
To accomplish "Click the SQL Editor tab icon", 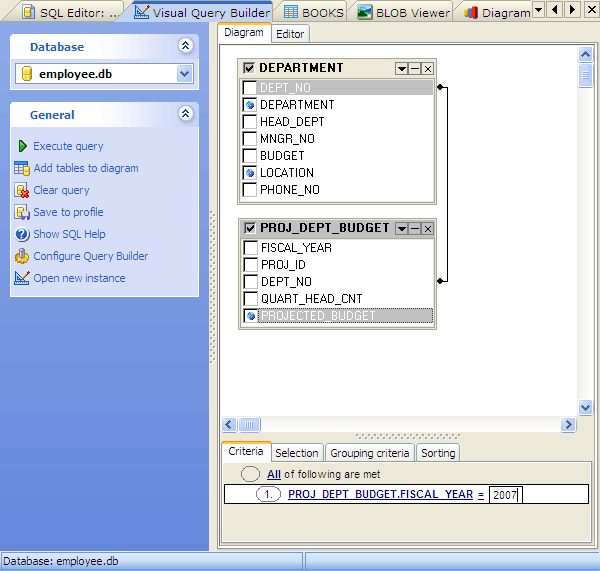I will 28,12.
